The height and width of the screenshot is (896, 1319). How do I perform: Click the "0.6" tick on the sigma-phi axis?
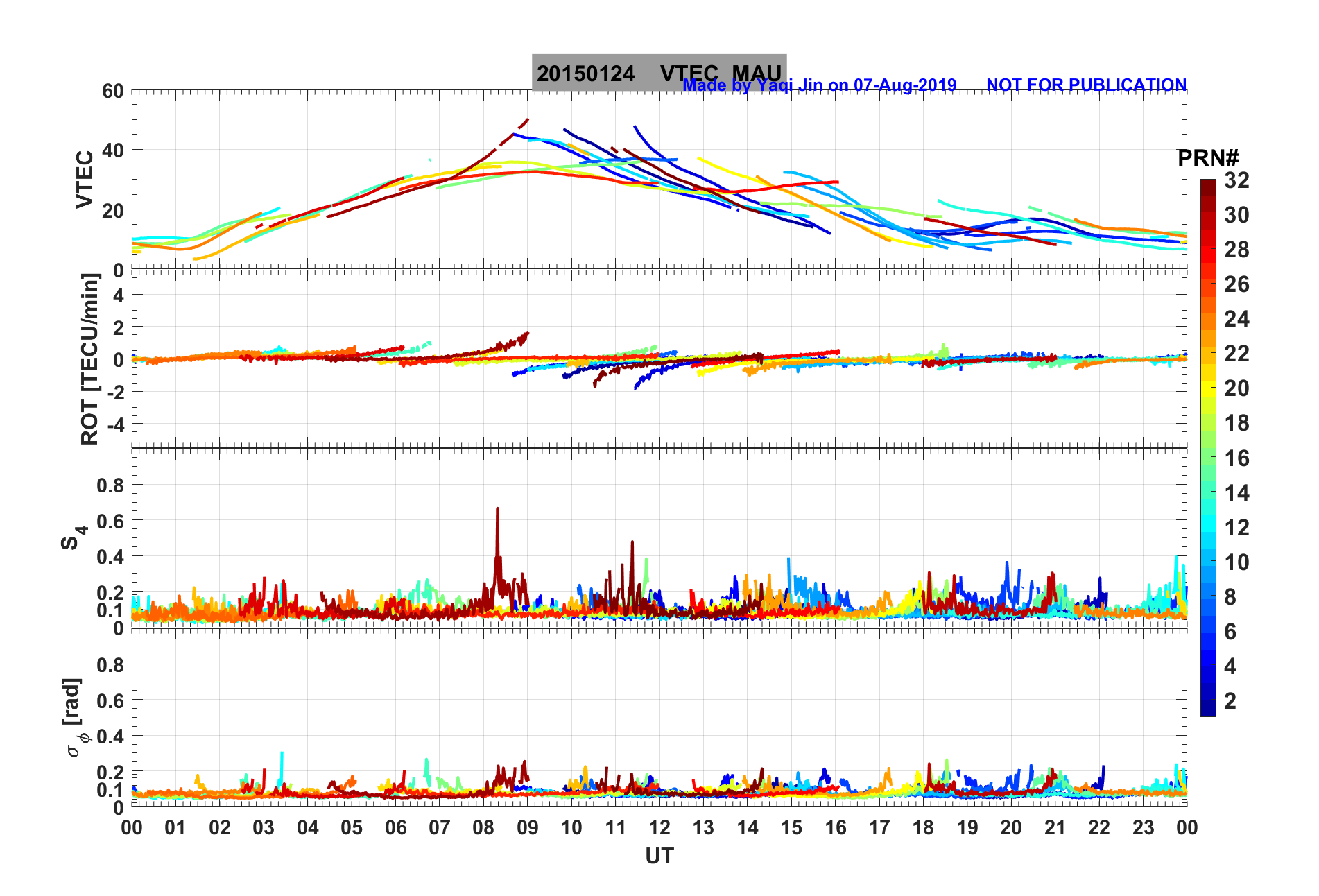[111, 700]
